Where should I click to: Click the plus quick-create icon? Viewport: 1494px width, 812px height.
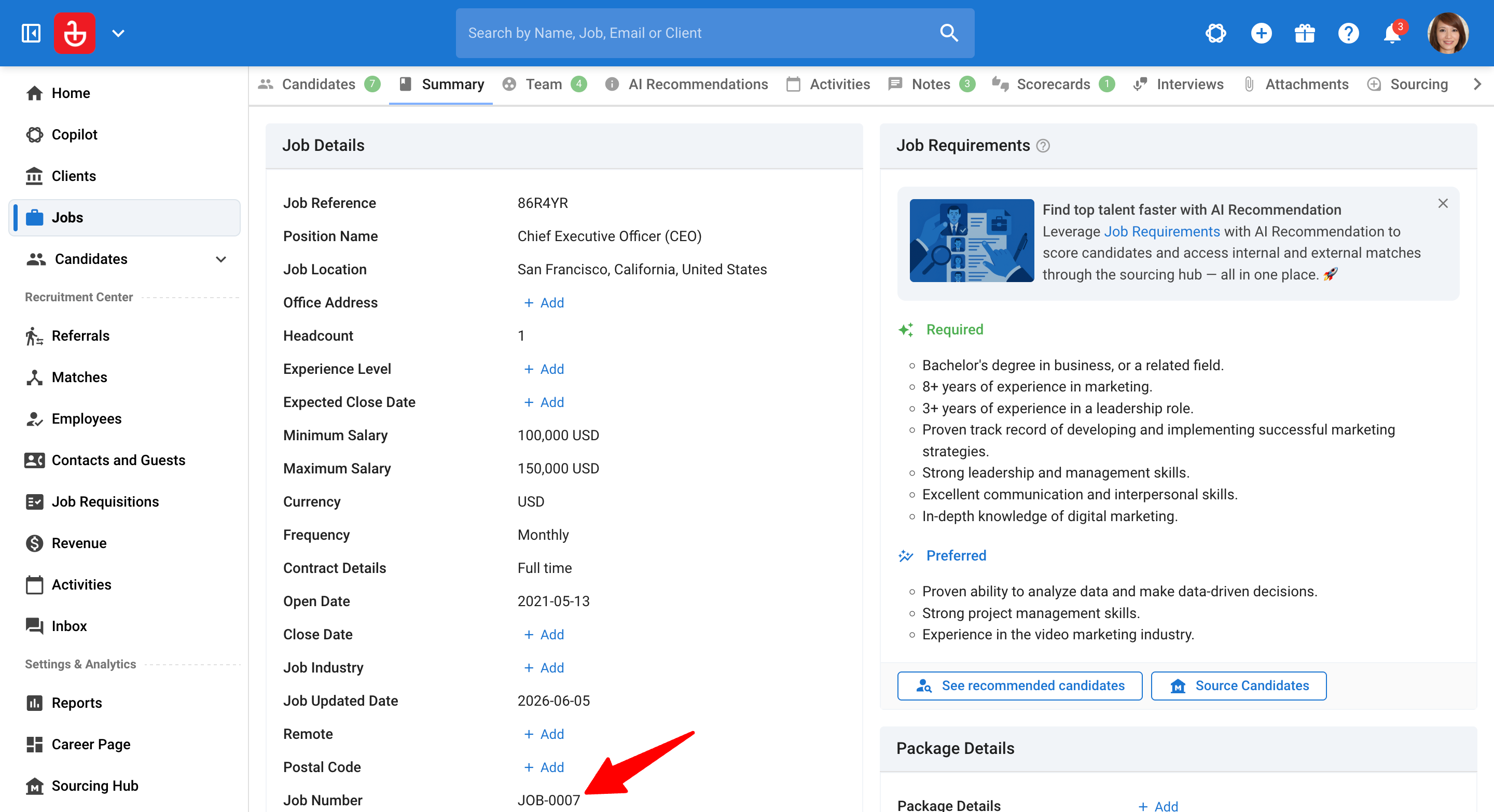[x=1261, y=33]
